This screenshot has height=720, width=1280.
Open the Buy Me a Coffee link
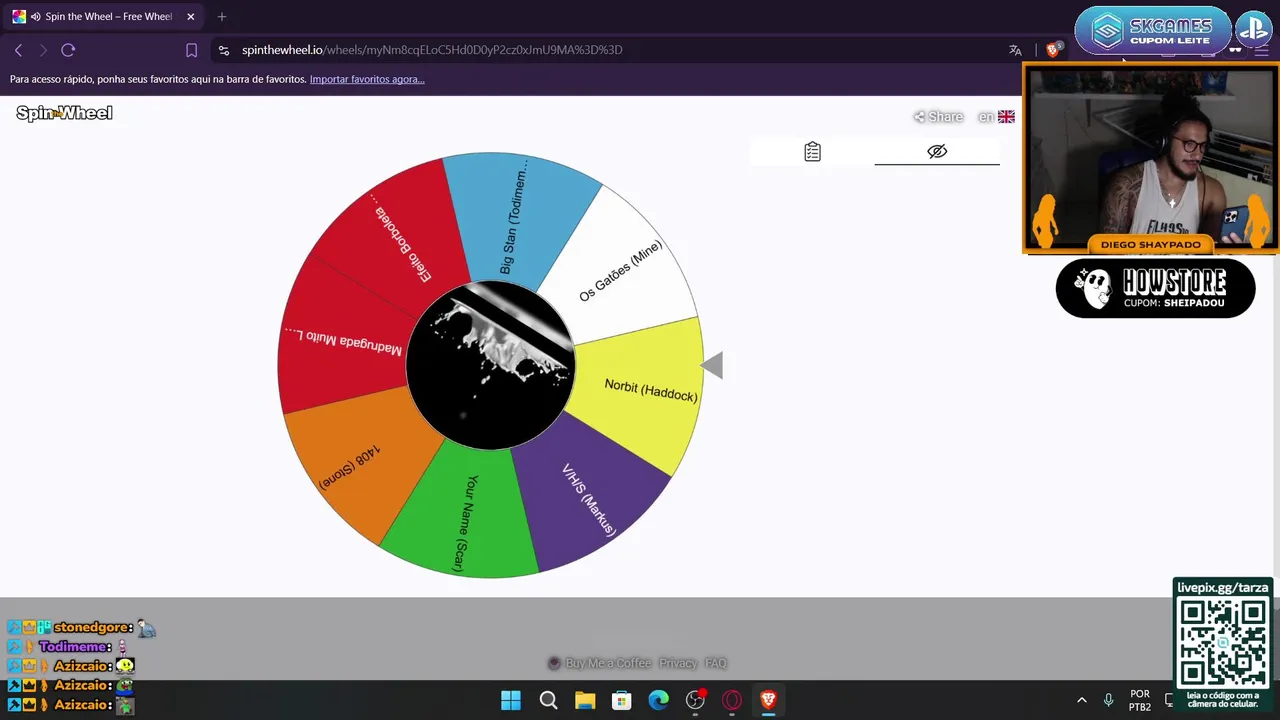[600, 663]
